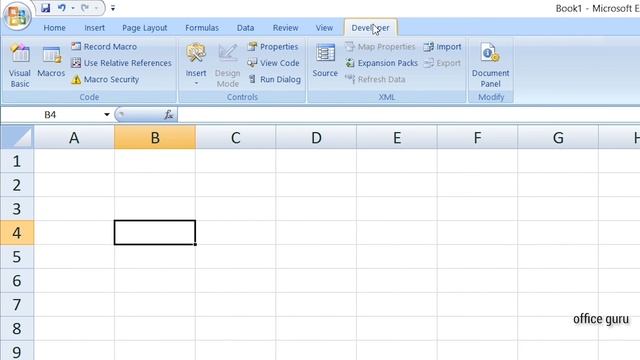Viewport: 640px width, 360px height.
Task: Open the Insert ribbon tab
Action: 94,28
